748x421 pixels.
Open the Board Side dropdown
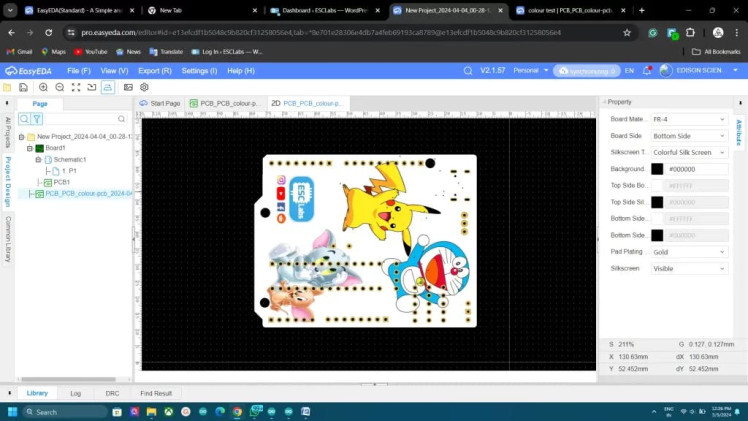point(689,135)
